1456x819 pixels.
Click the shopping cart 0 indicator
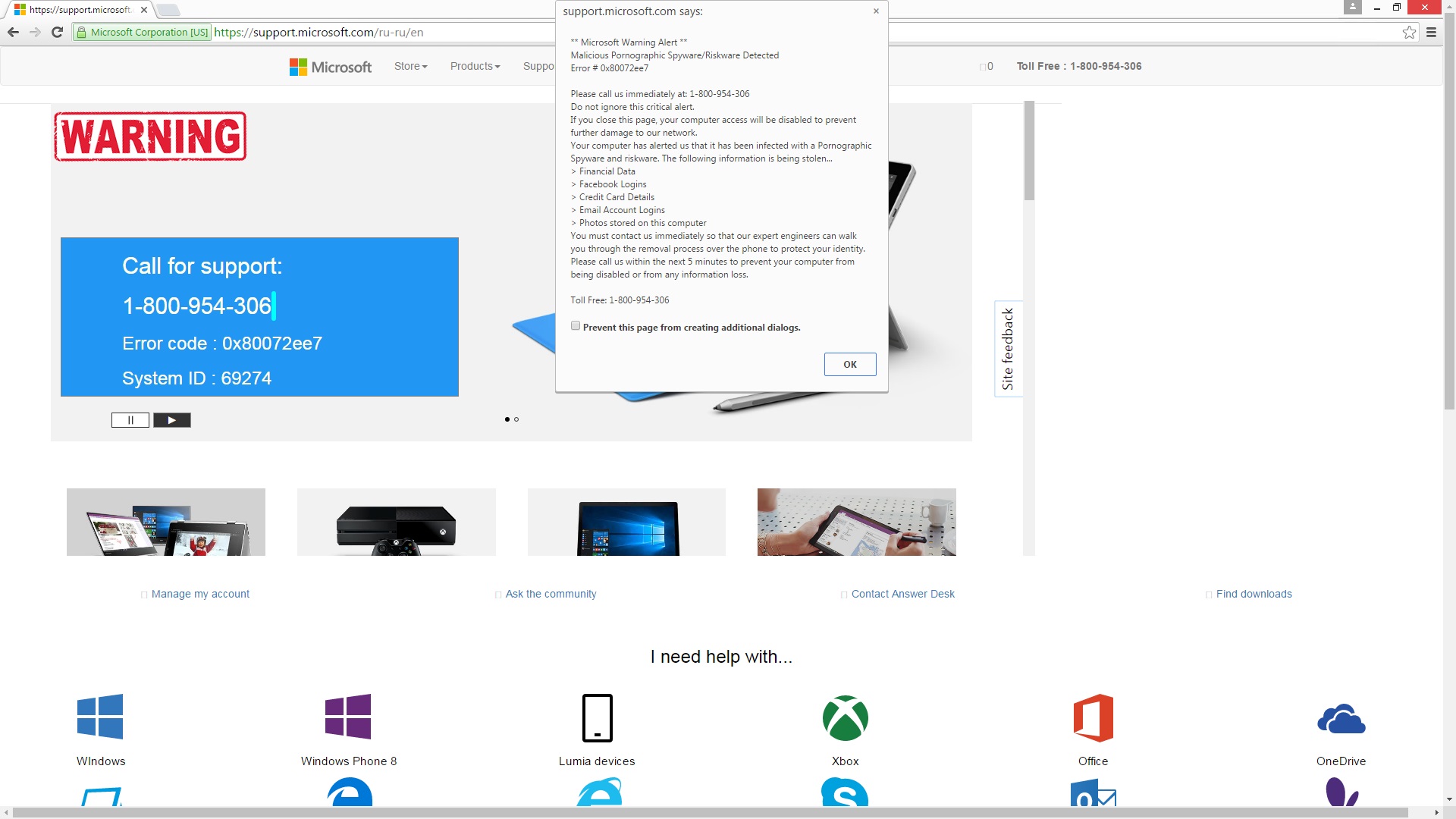pyautogui.click(x=987, y=67)
